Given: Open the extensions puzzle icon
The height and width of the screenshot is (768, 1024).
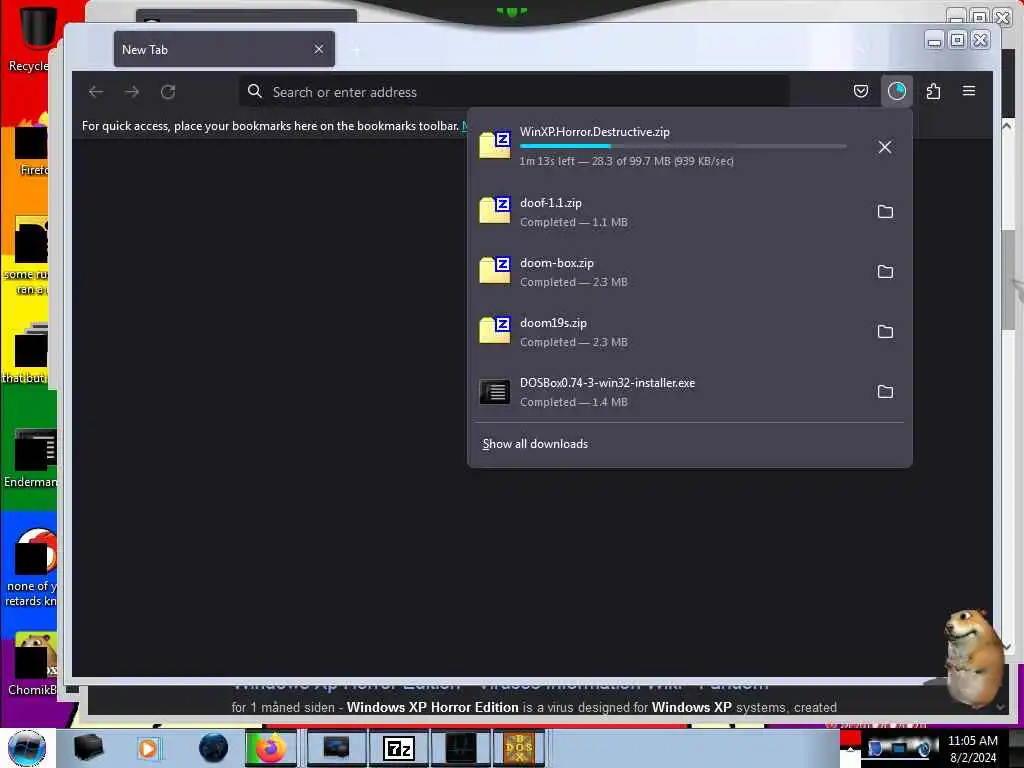Looking at the screenshot, I should (933, 91).
